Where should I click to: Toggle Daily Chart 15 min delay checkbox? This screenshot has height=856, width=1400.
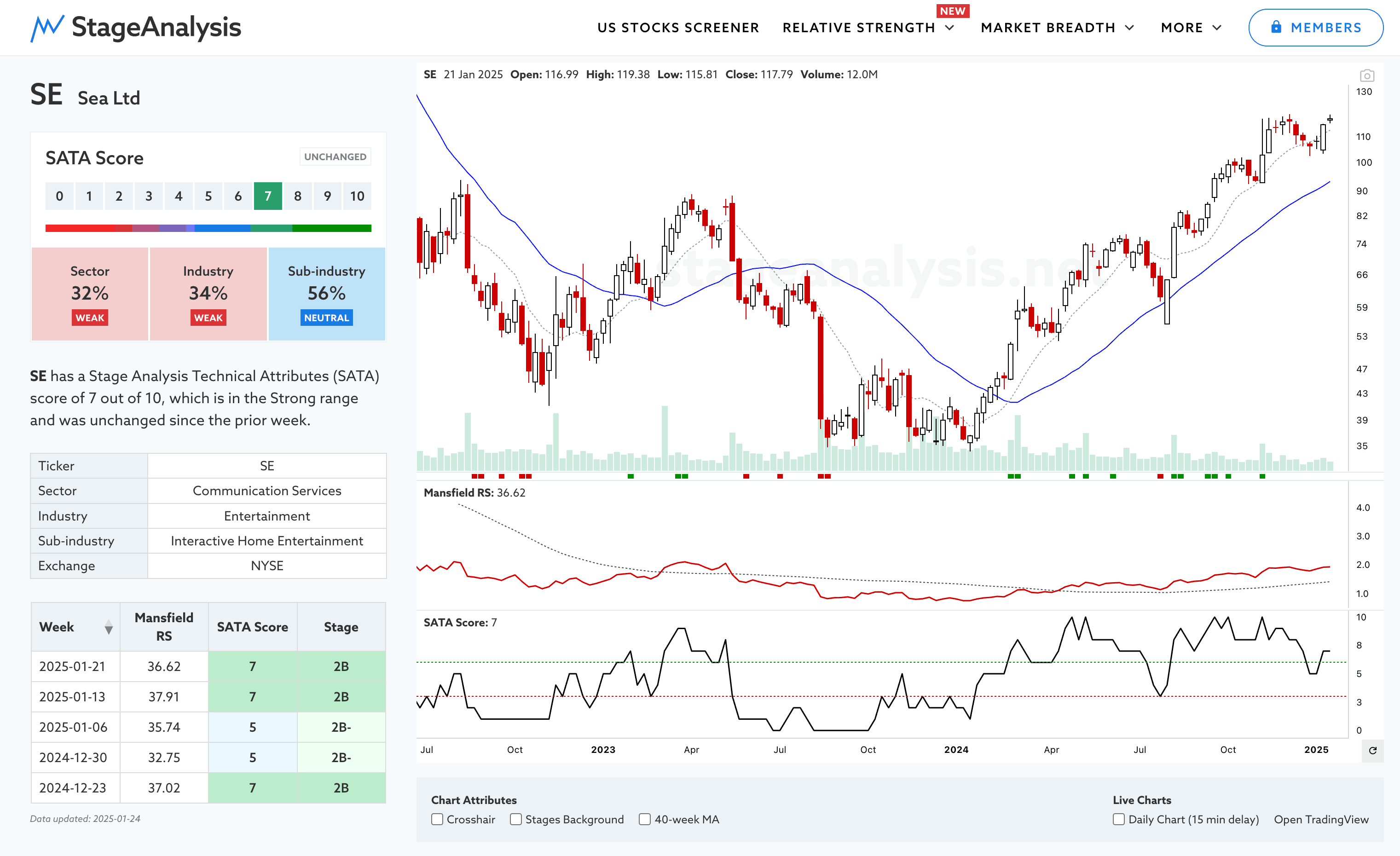(x=1118, y=819)
